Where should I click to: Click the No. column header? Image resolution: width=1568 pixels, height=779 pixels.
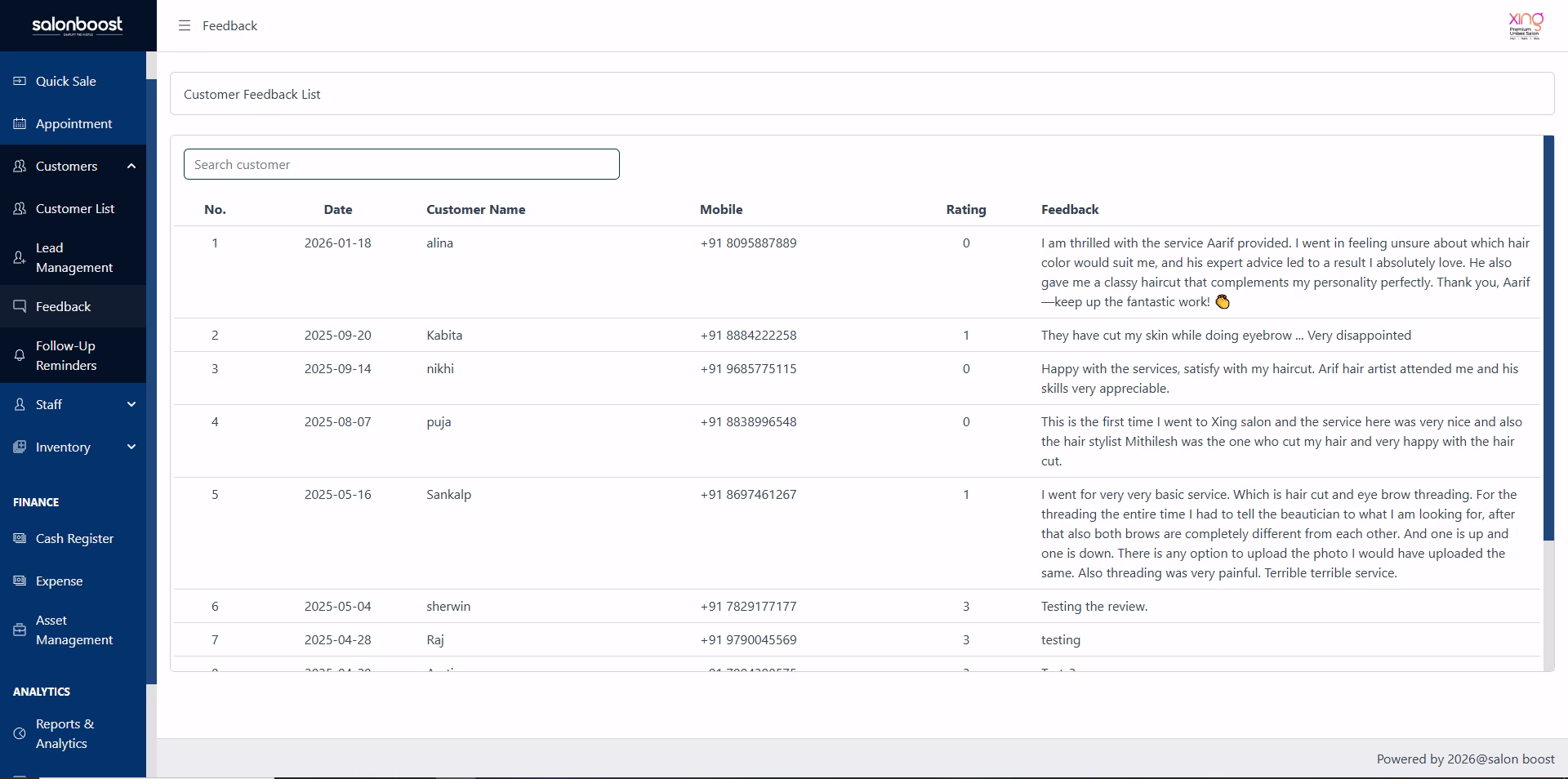215,209
